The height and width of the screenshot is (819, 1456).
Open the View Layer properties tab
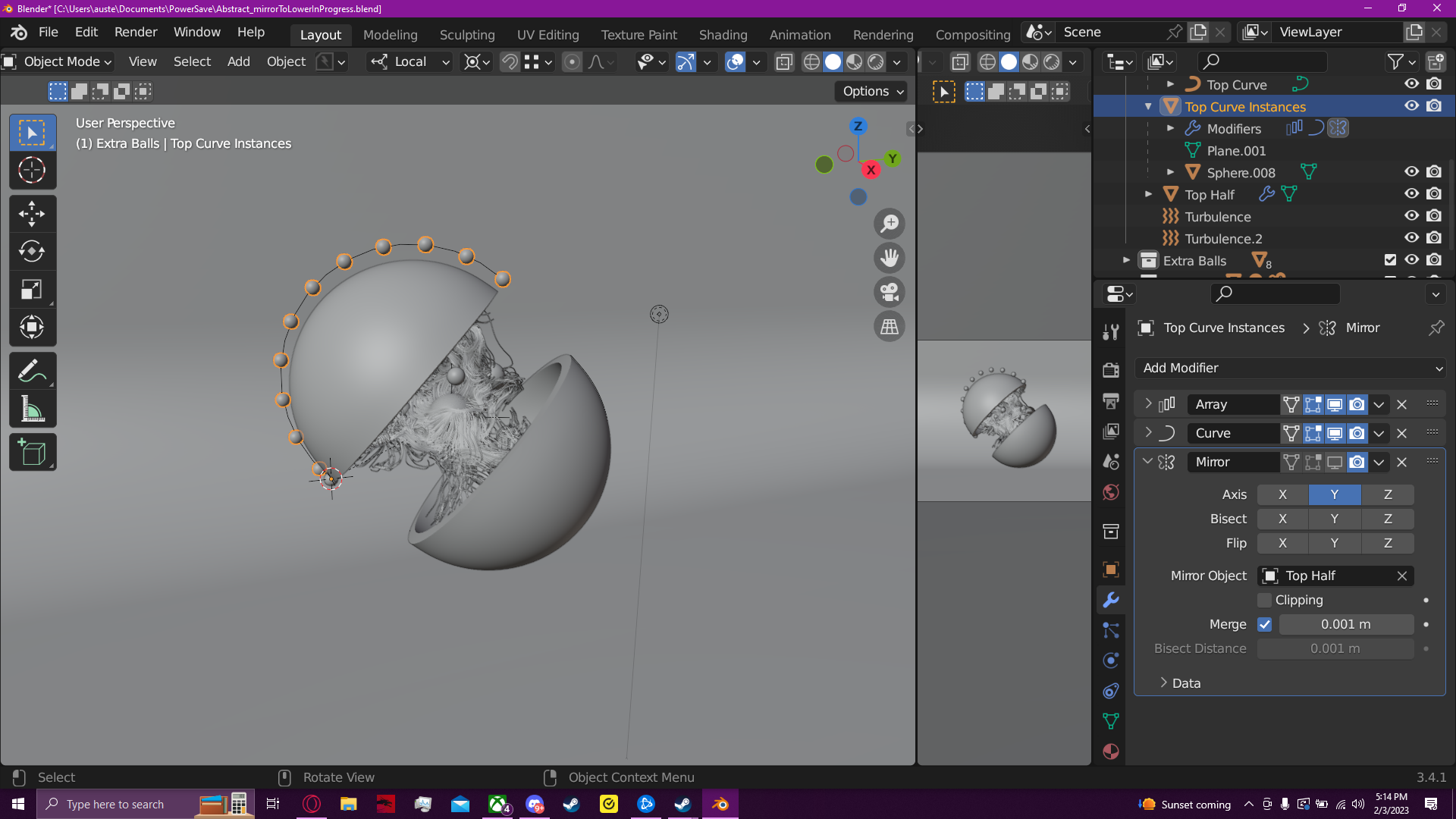(x=1111, y=431)
